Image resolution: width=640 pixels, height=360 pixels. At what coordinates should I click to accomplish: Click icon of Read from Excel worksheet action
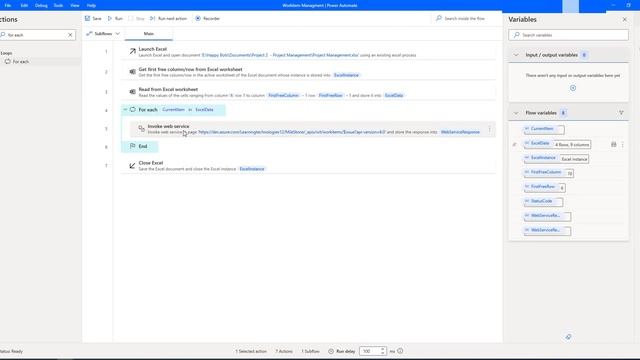tap(132, 91)
